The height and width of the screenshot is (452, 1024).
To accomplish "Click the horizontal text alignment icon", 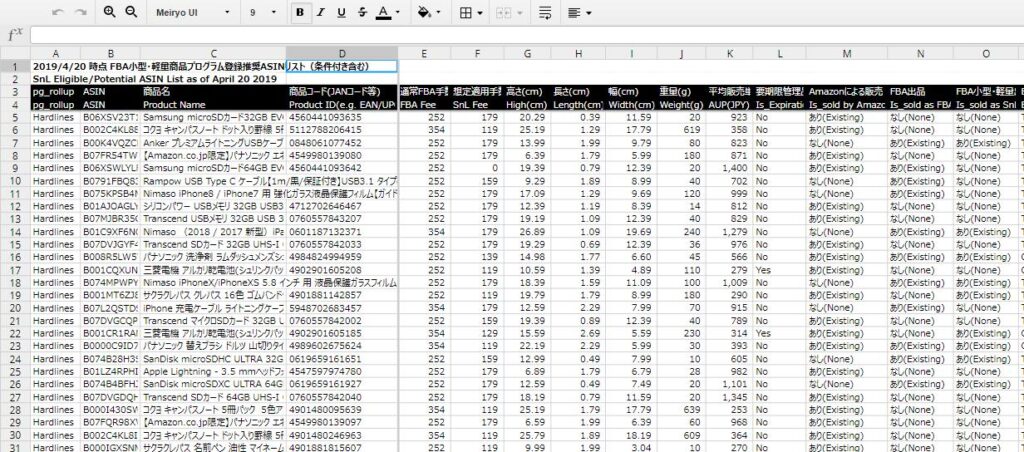I will pyautogui.click(x=573, y=12).
